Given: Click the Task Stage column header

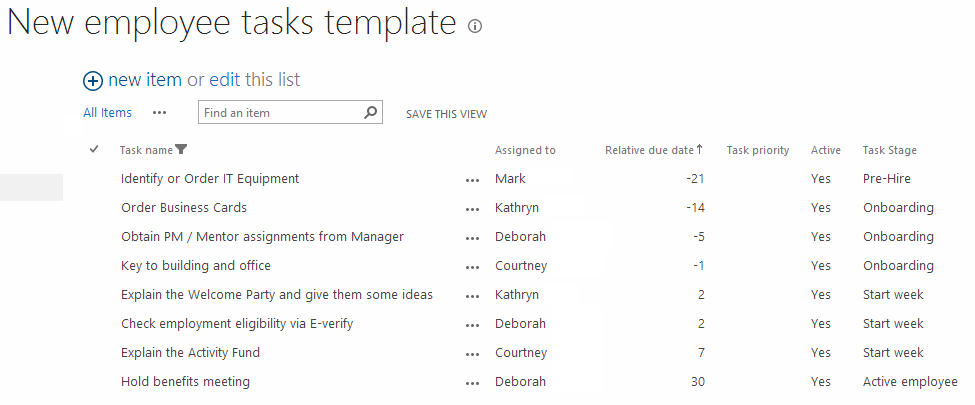Looking at the screenshot, I should pyautogui.click(x=889, y=150).
